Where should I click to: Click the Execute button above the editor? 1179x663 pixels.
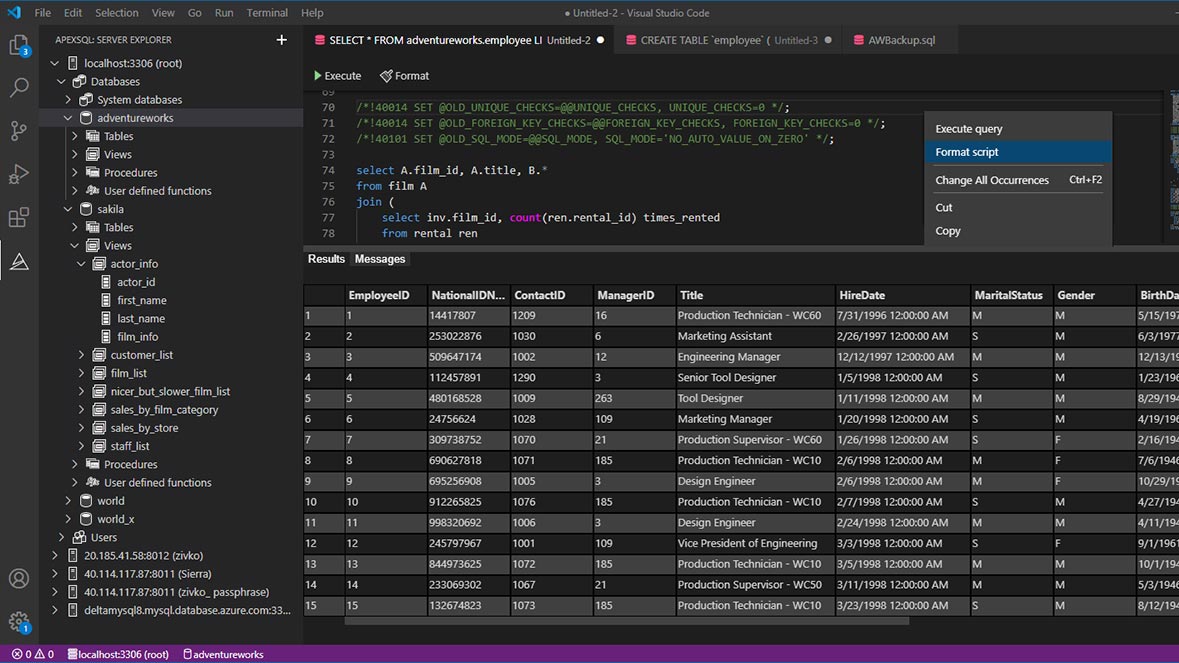point(337,75)
